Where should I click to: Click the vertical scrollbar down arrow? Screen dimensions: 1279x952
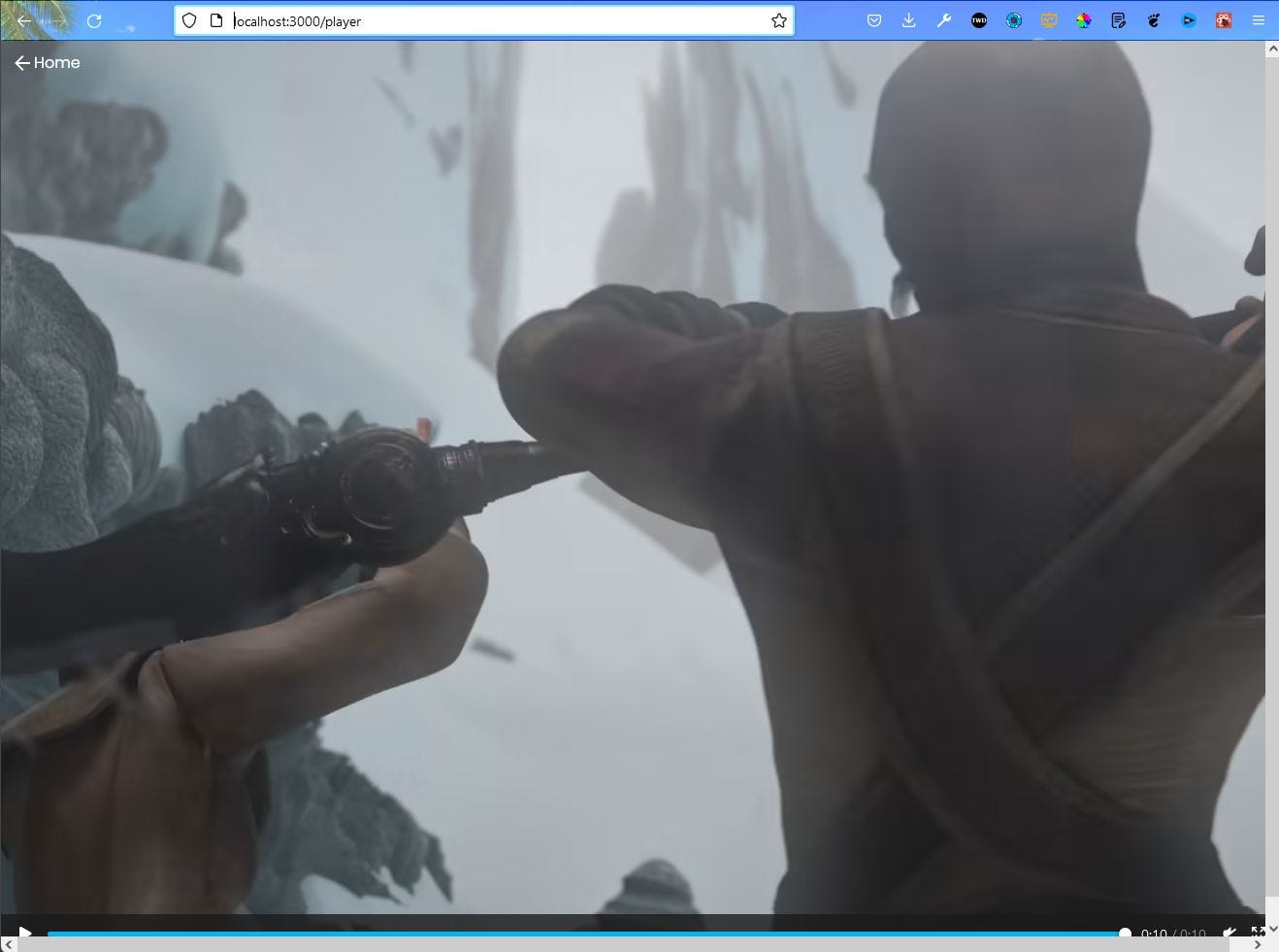pos(1272,930)
